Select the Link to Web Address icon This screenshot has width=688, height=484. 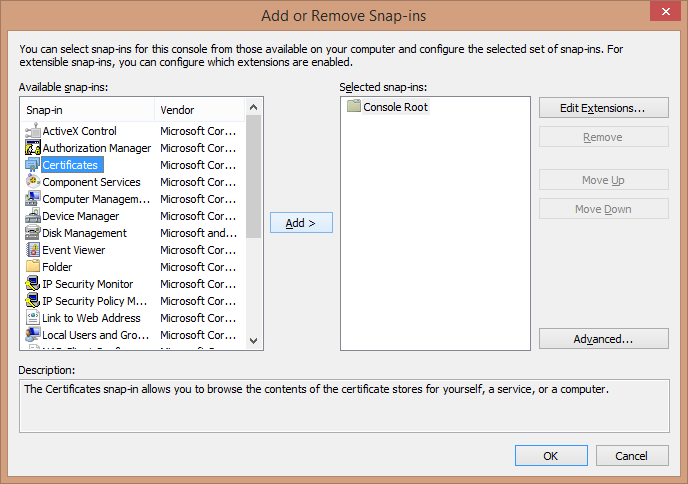coord(32,318)
